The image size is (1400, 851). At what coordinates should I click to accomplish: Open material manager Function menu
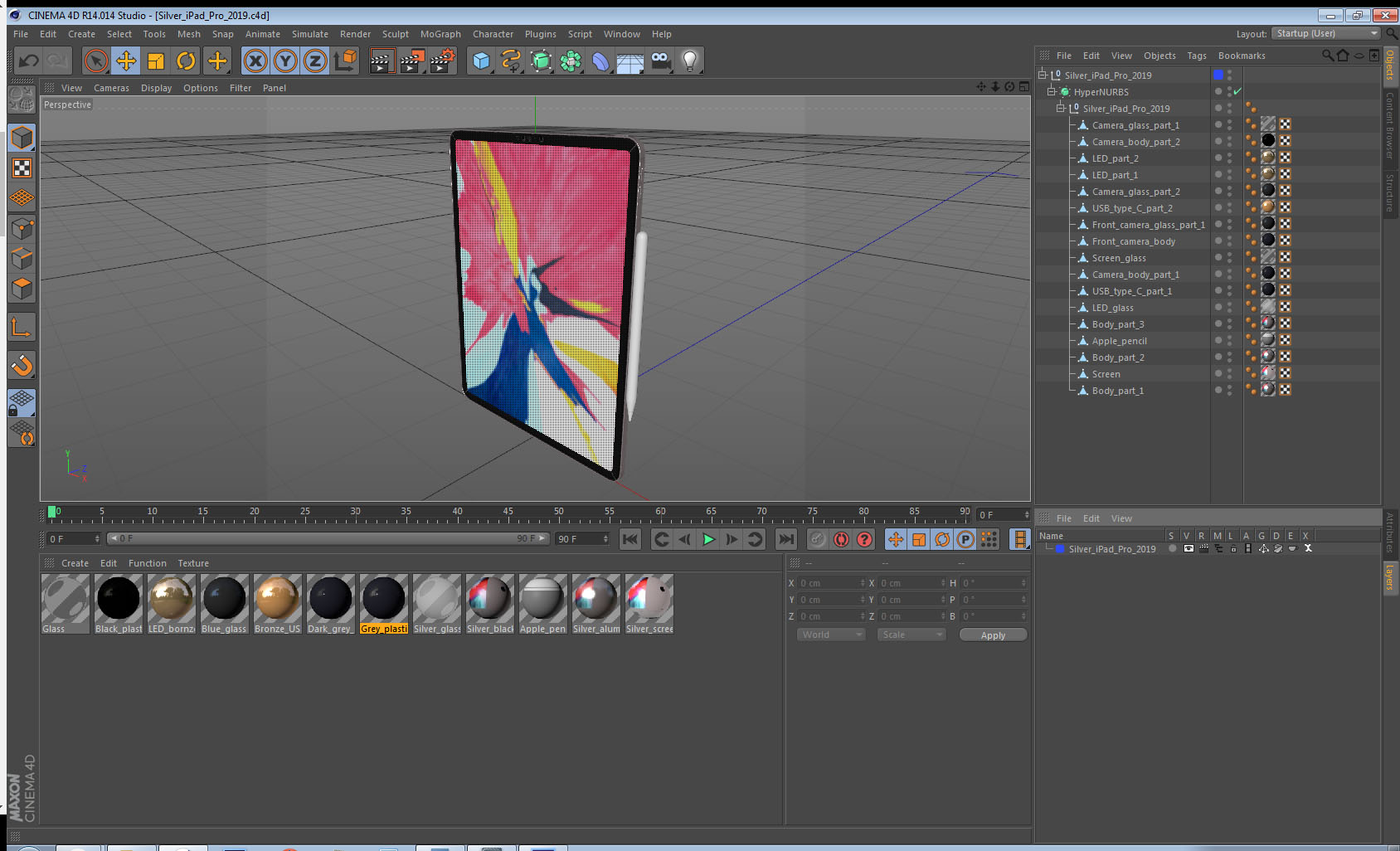(x=148, y=563)
